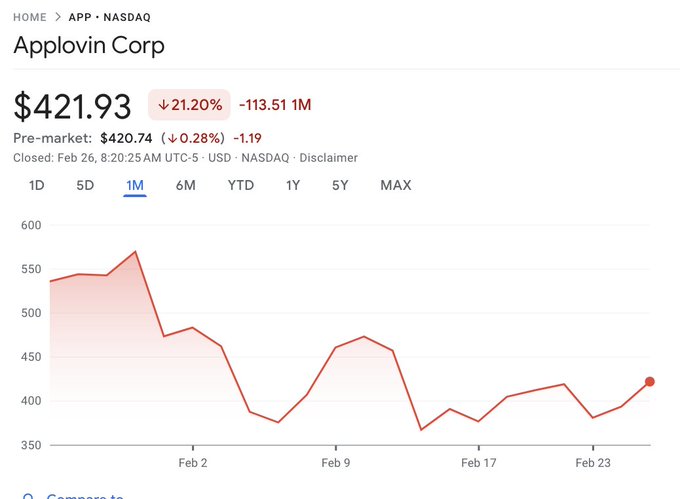
Task: Choose the 1Y chart range
Action: (x=293, y=185)
